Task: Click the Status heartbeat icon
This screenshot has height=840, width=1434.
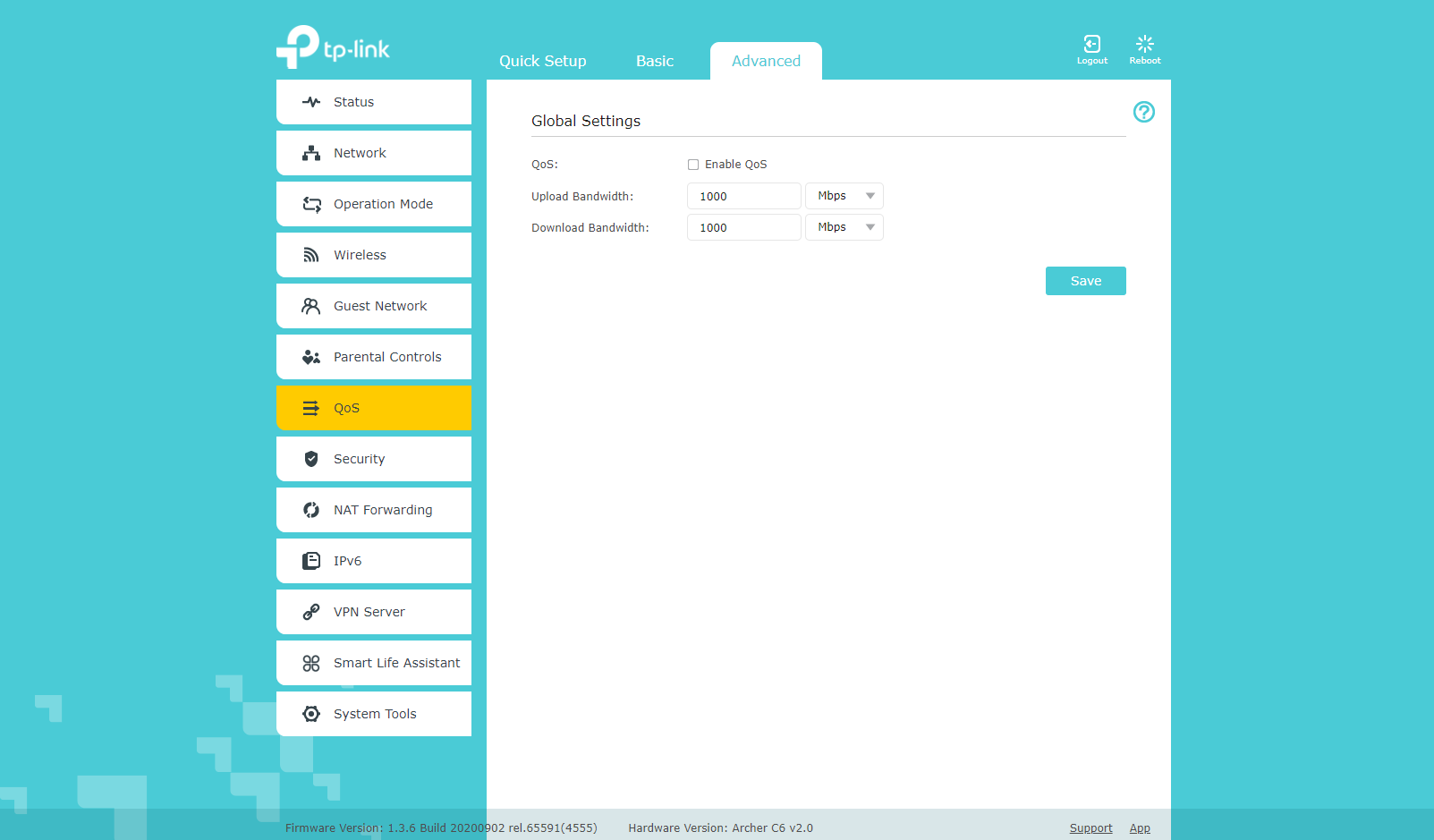Action: point(311,102)
